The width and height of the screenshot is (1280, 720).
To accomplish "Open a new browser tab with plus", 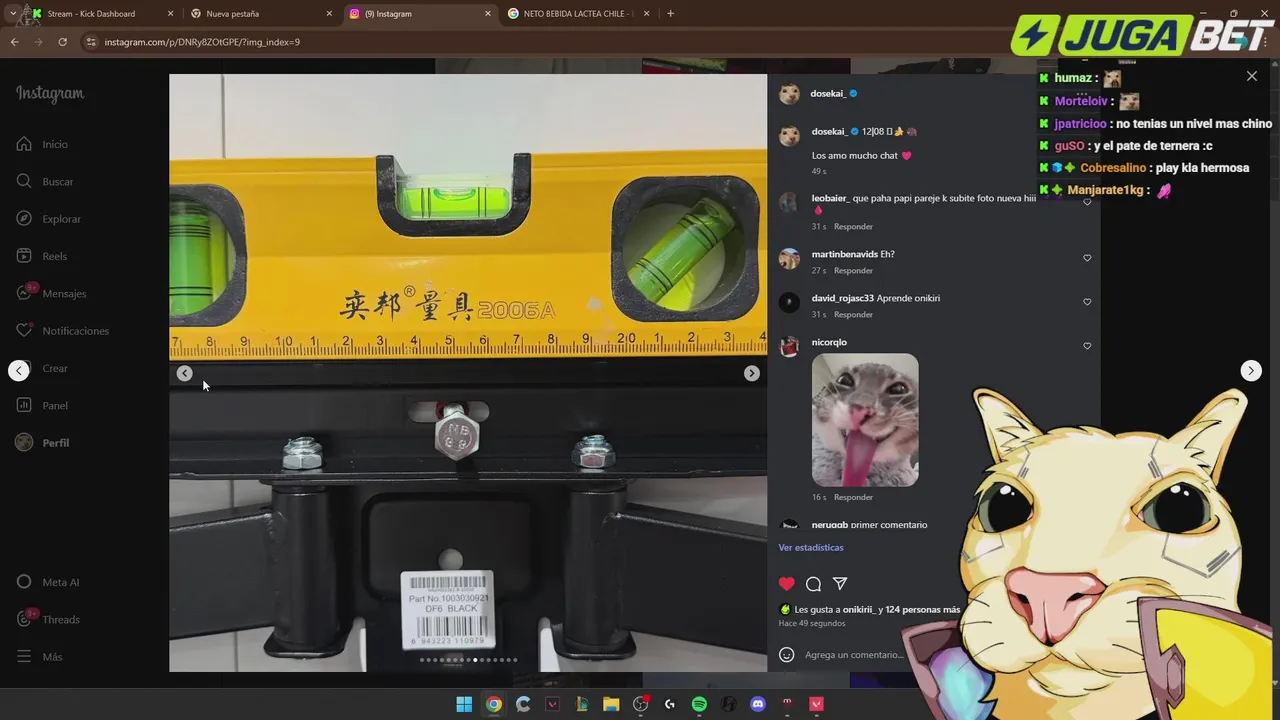I will pos(670,14).
